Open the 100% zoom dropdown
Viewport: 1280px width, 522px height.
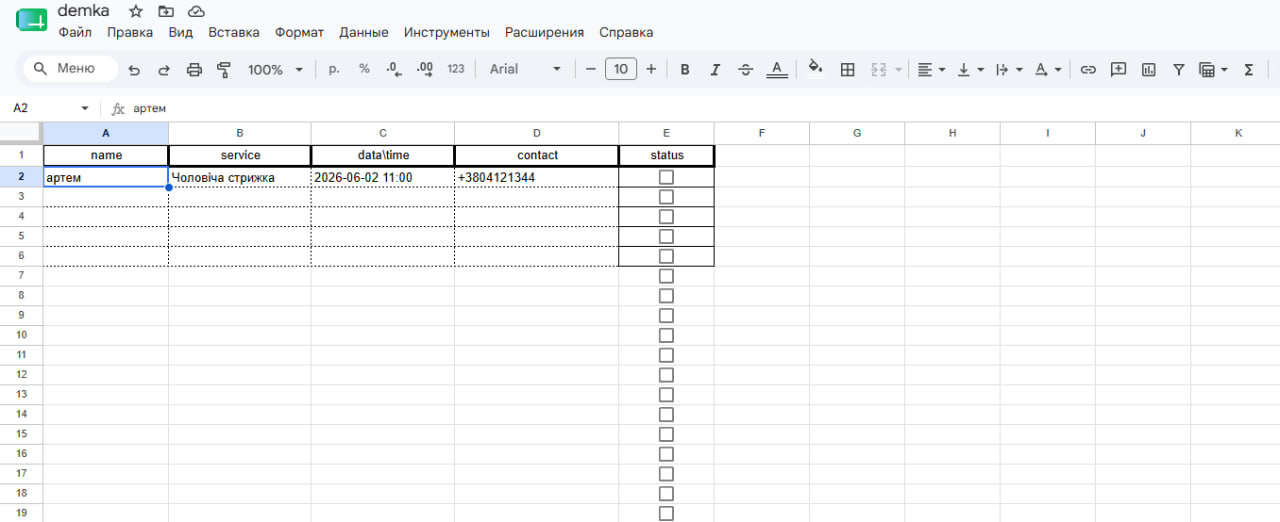pyautogui.click(x=274, y=70)
